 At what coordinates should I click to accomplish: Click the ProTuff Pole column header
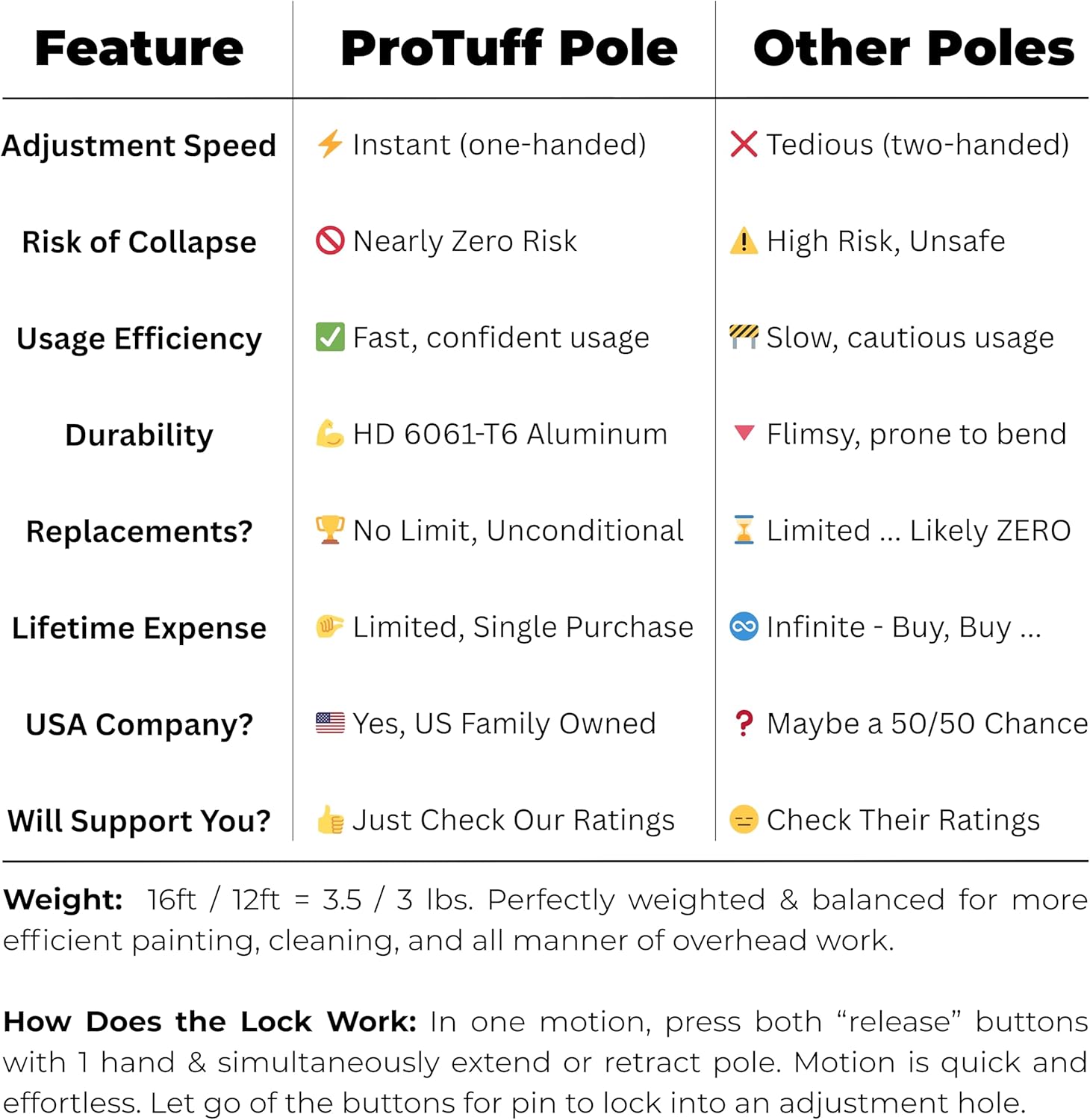pos(508,49)
